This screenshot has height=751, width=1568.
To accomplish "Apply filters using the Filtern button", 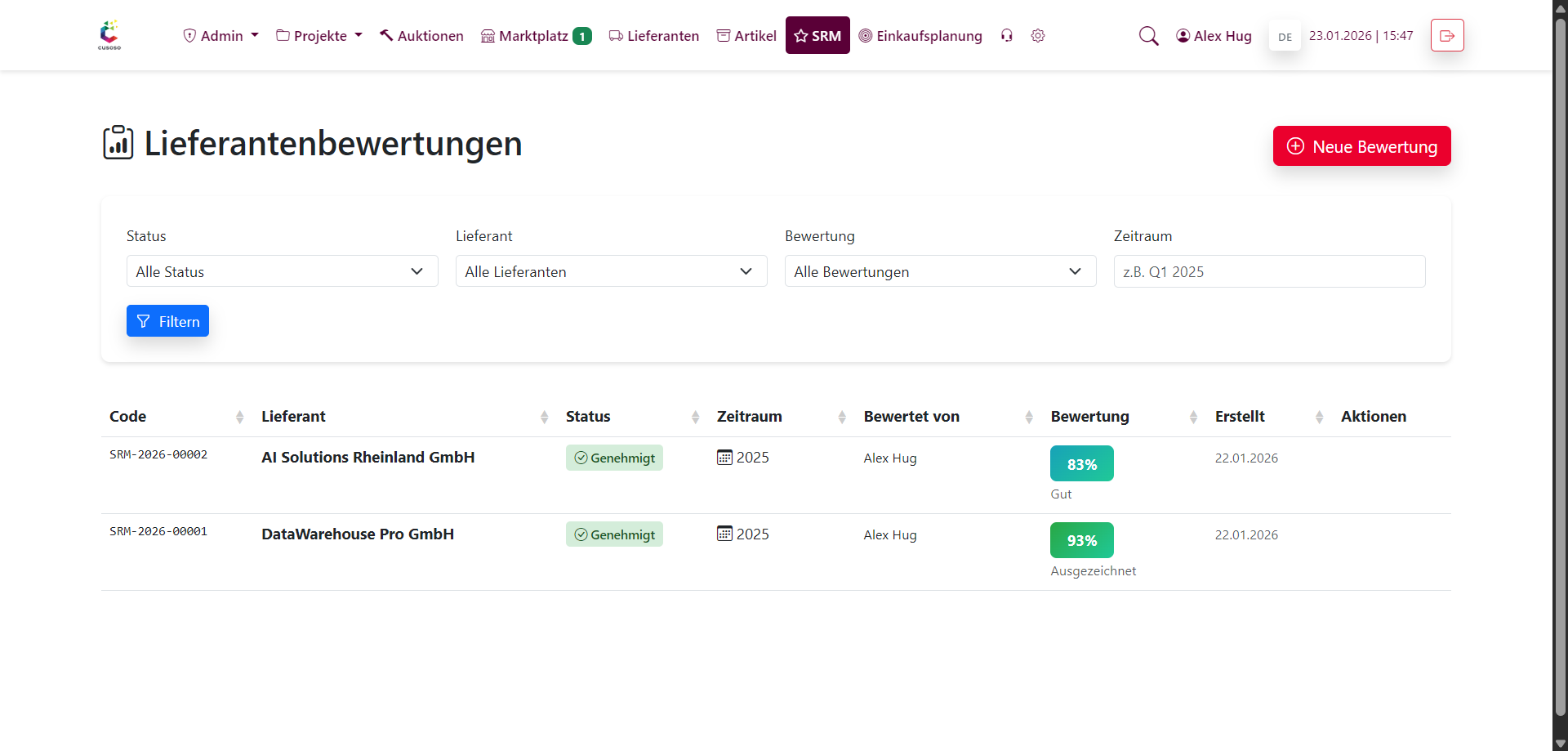I will [167, 320].
